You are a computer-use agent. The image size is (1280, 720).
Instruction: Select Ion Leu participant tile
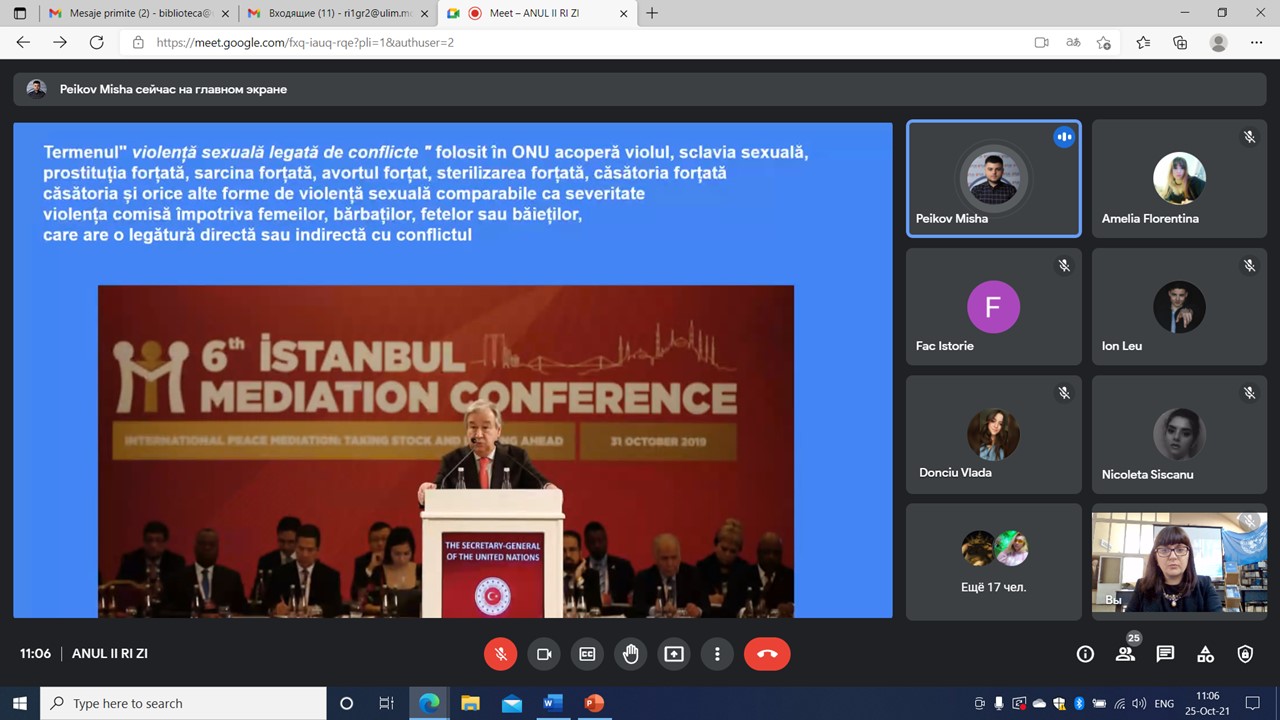pos(1179,306)
